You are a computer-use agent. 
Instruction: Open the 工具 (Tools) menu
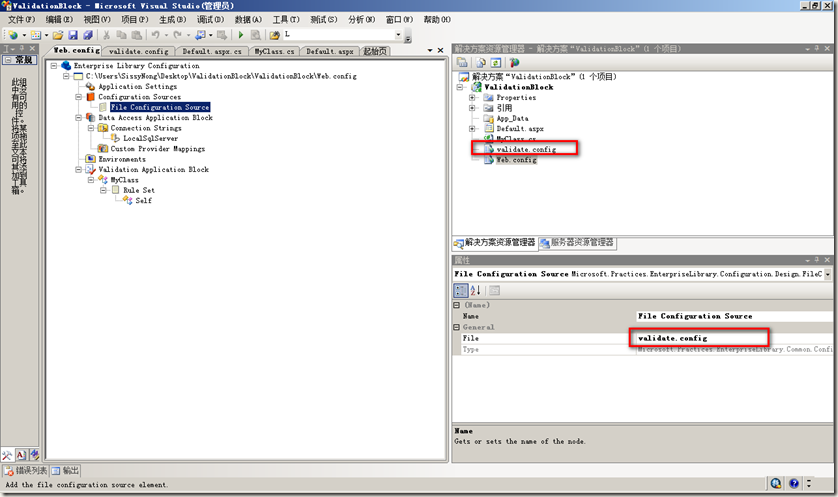point(286,20)
